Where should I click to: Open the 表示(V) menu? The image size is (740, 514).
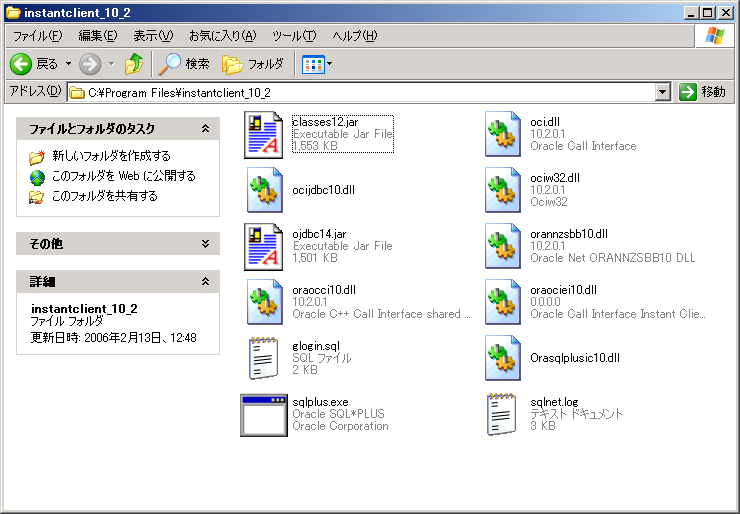(x=153, y=36)
